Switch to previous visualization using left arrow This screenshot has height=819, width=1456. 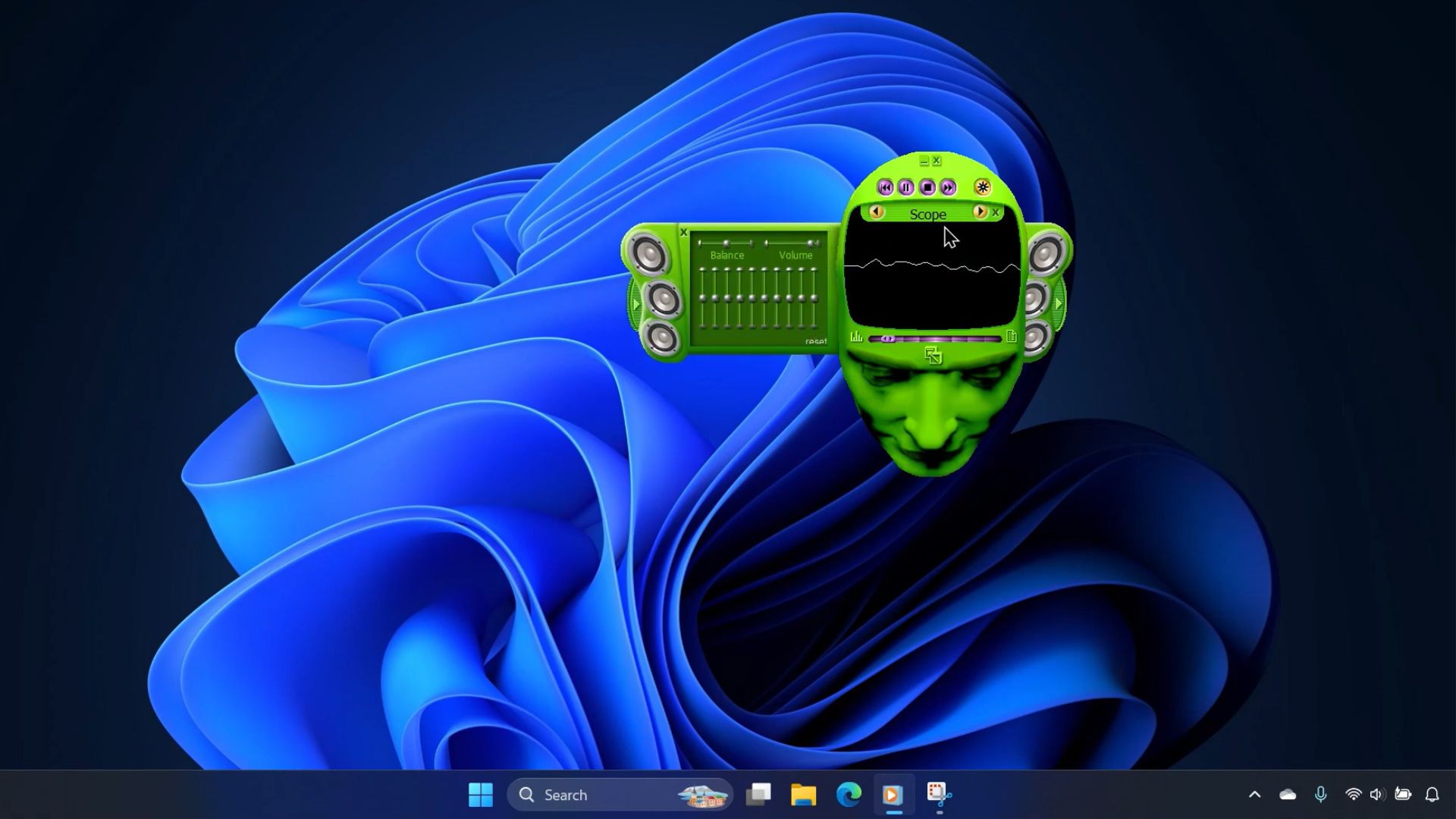pos(877,212)
